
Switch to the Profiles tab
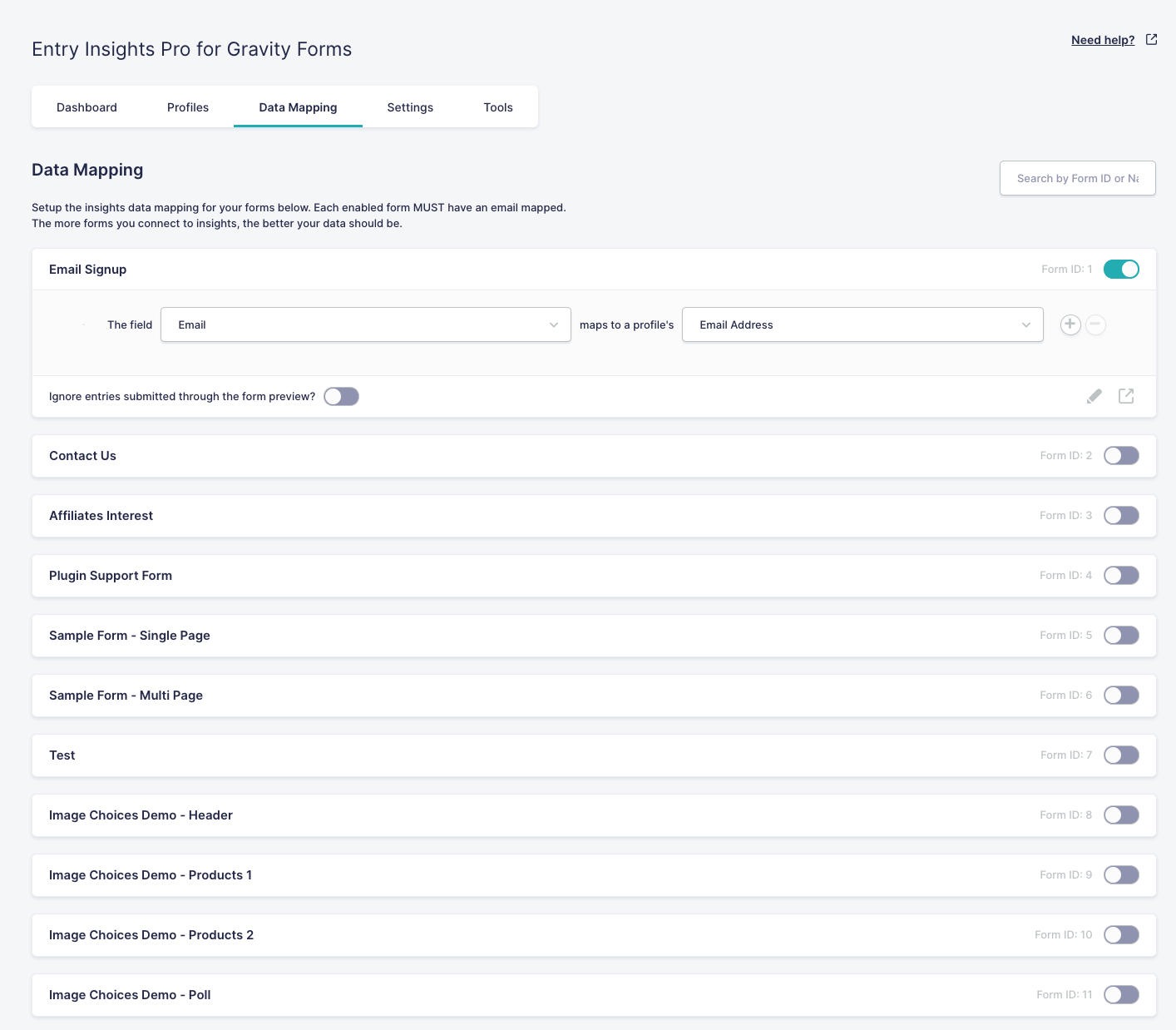pos(188,107)
